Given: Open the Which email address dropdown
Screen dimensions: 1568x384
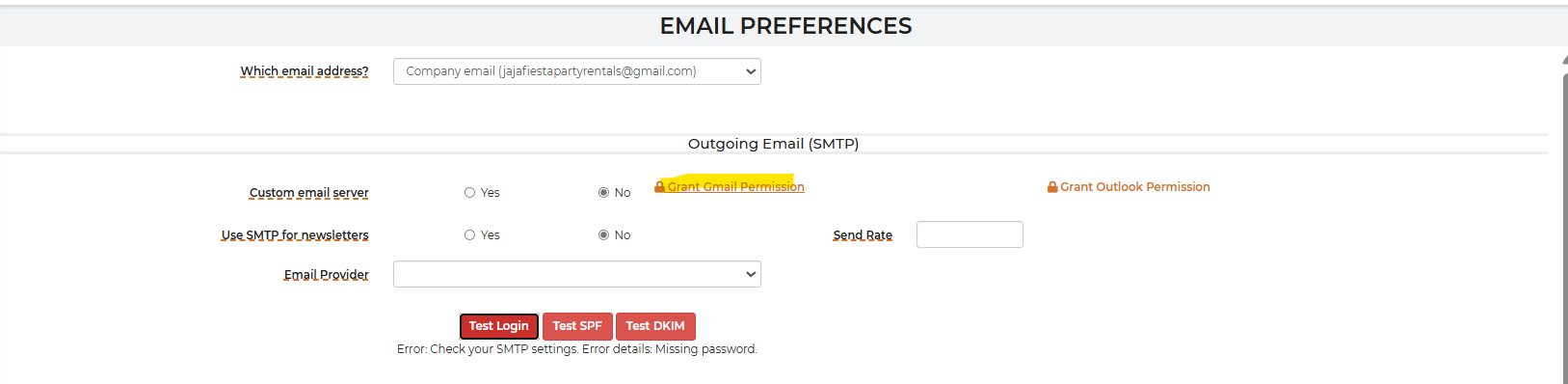Looking at the screenshot, I should point(576,71).
